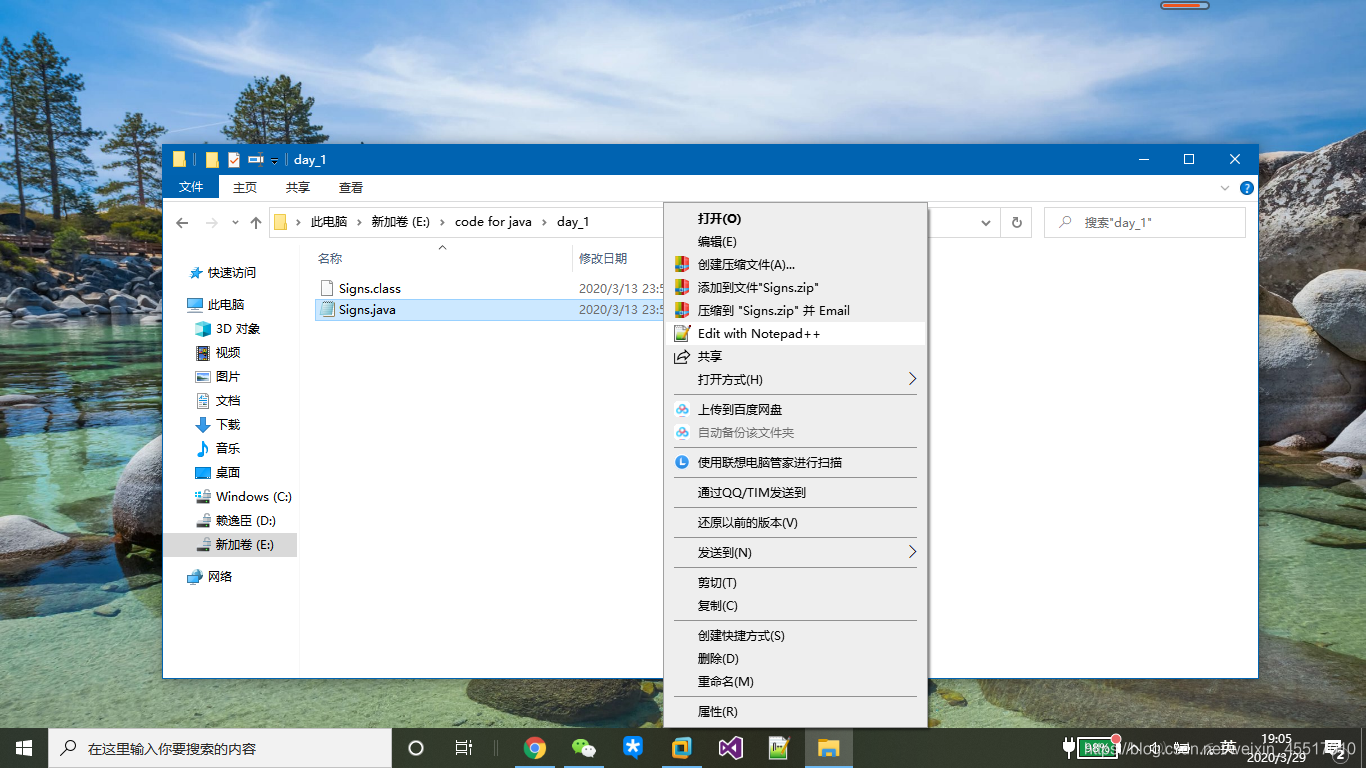Choose 压缩到 "Signs.zip" 并 Email

[x=796, y=310]
